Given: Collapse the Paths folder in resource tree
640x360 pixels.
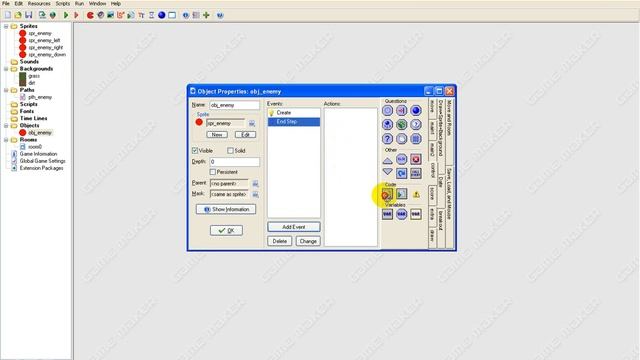Looking at the screenshot, I should click(x=6, y=90).
